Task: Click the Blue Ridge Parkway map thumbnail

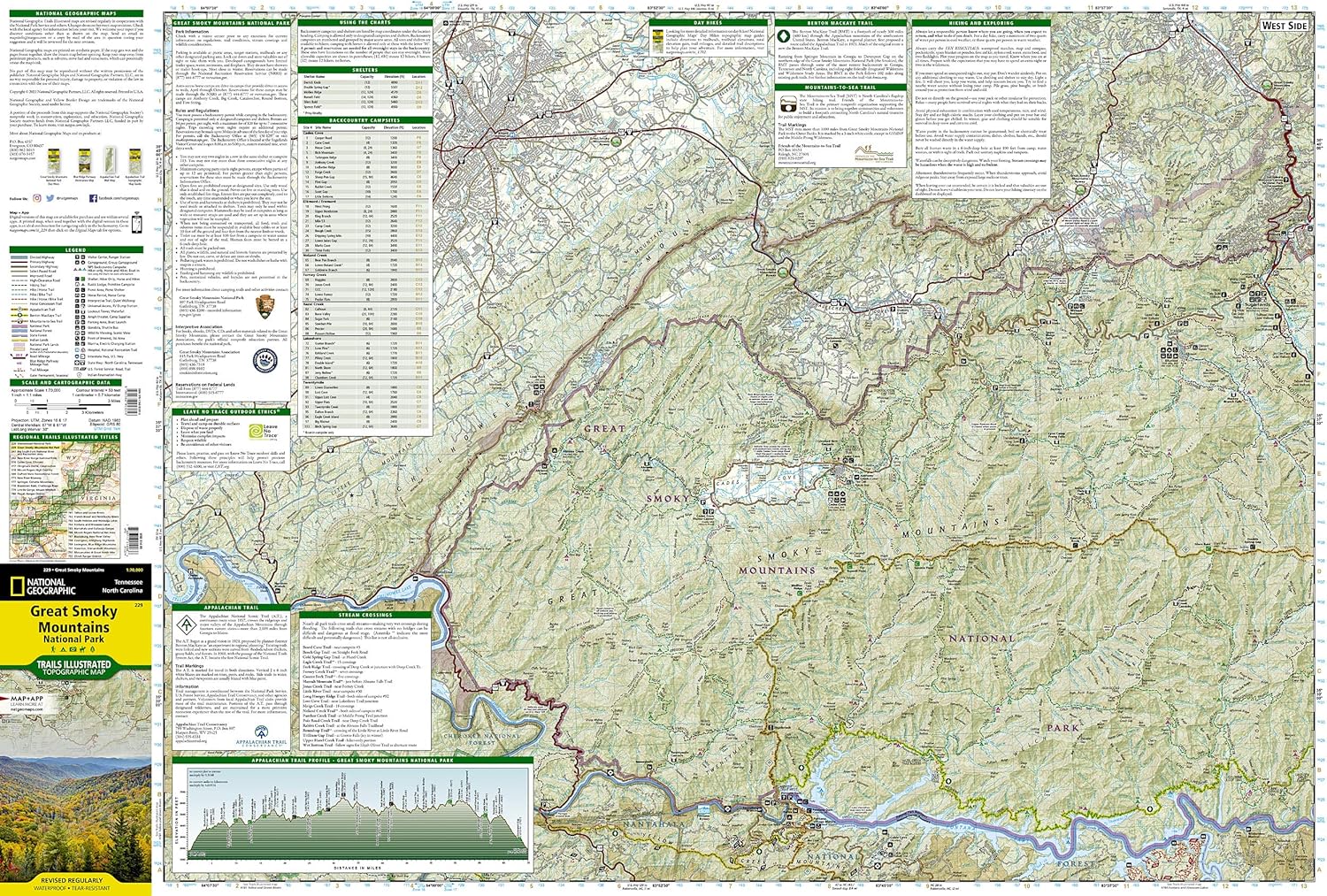Action: [84, 161]
